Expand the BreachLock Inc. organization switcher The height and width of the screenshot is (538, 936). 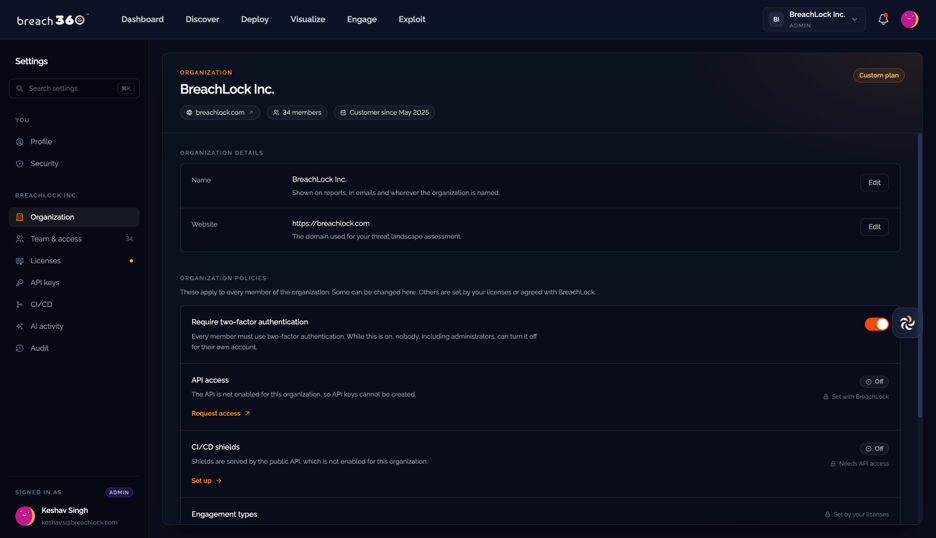(x=814, y=19)
